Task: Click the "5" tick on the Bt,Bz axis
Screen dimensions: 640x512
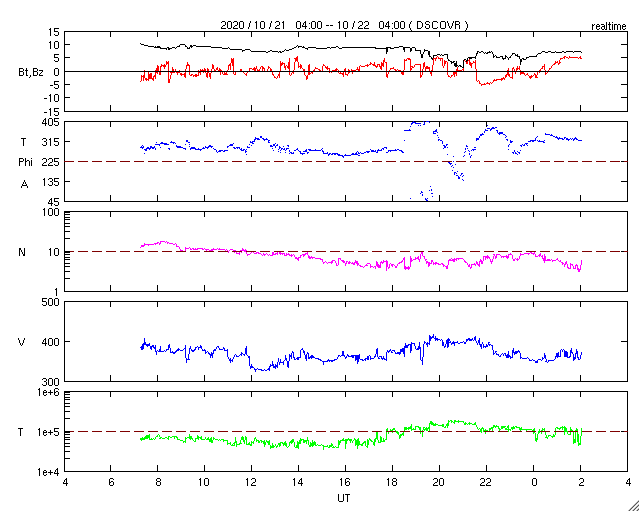Action: click(57, 58)
